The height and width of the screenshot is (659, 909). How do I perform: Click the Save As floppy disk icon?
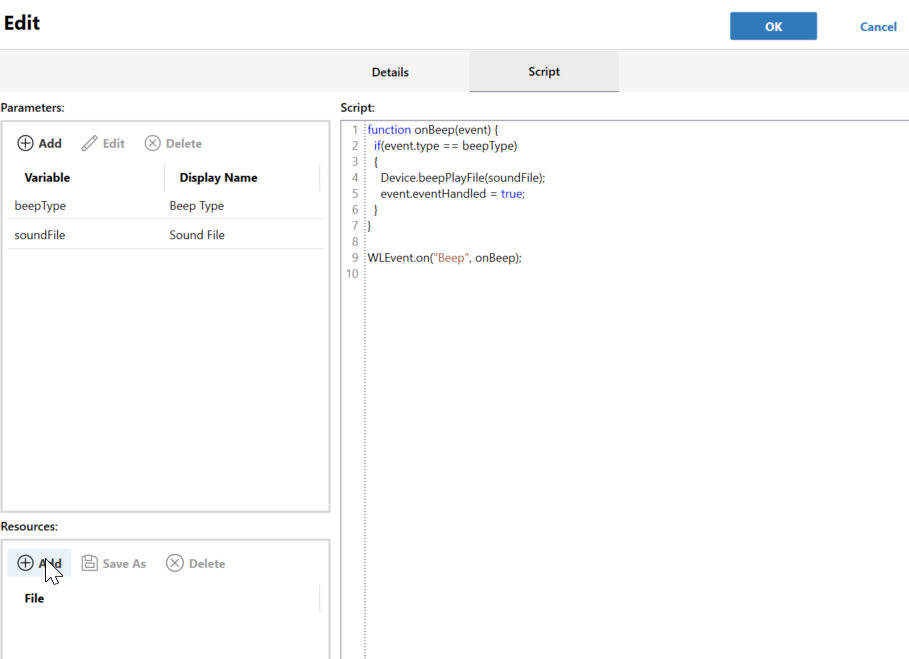tap(90, 563)
